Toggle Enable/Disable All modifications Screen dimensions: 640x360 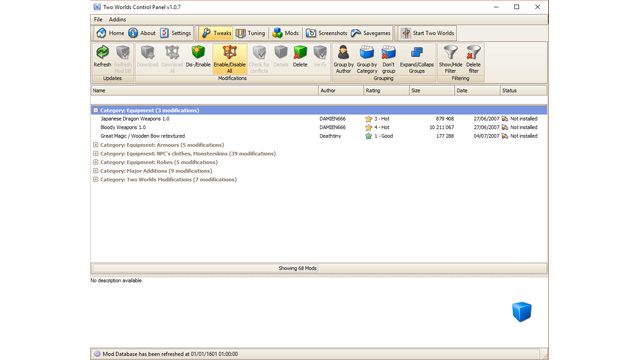[229, 59]
